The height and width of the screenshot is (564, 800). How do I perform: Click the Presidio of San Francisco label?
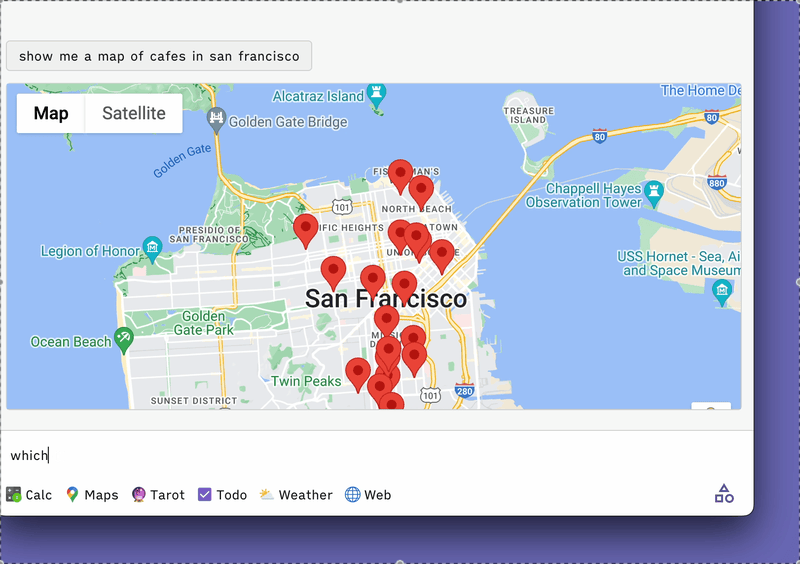coord(209,235)
